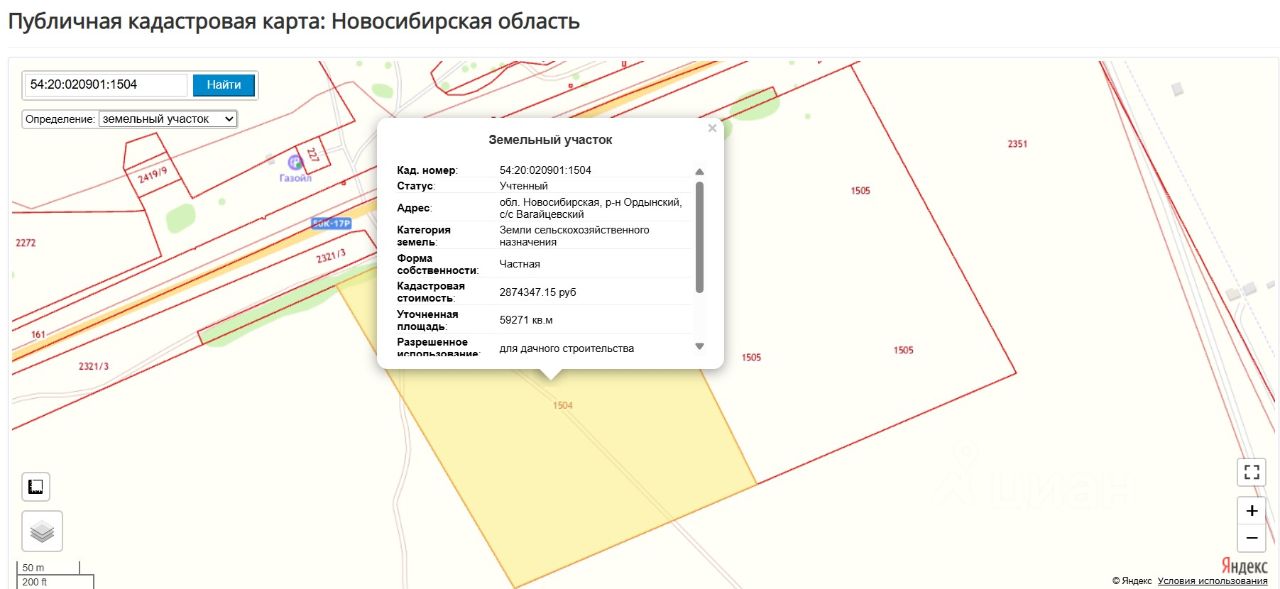Click cadastral number 54:20:020901:1504 in popup
1280x589 pixels.
click(x=545, y=170)
